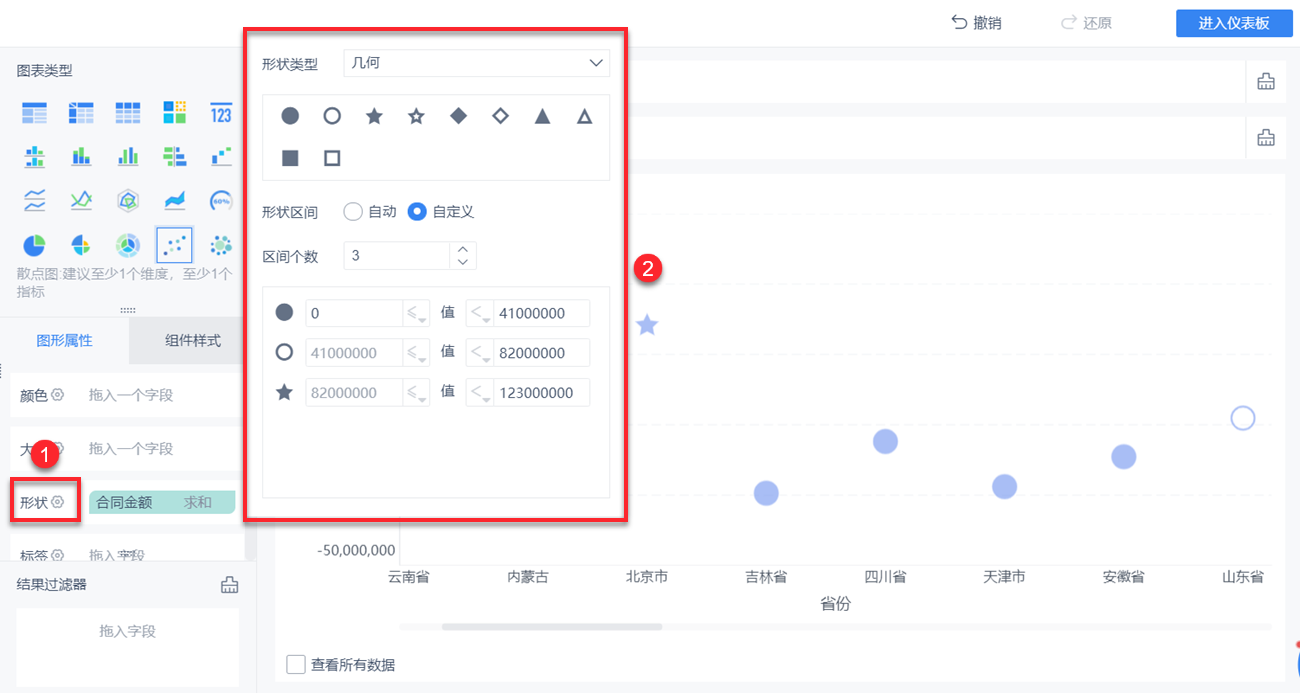Pick the hollow square shape
This screenshot has height=693, width=1300.
(332, 158)
